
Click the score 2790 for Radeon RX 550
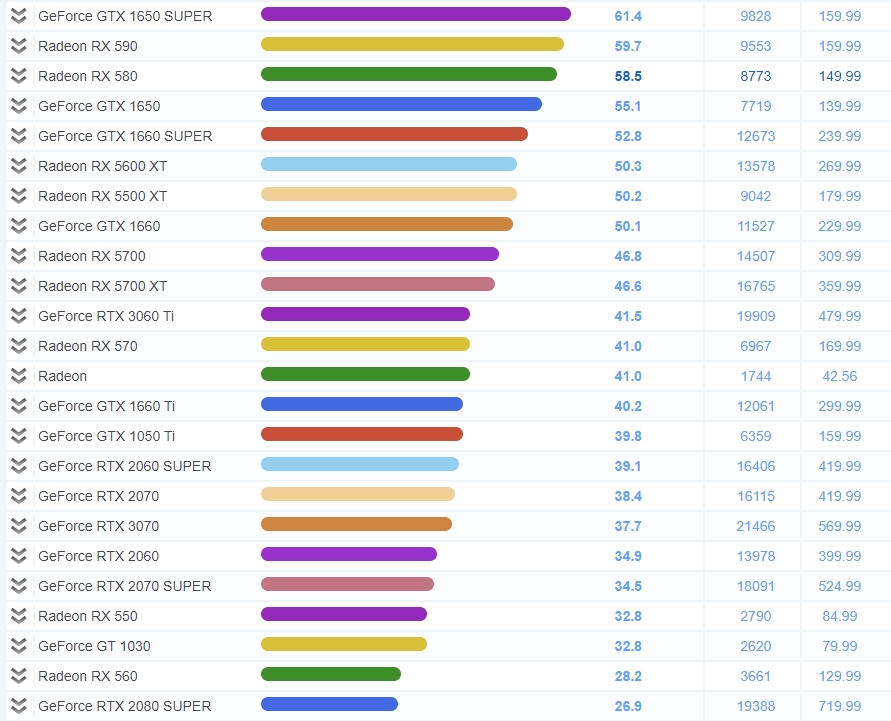(x=756, y=616)
